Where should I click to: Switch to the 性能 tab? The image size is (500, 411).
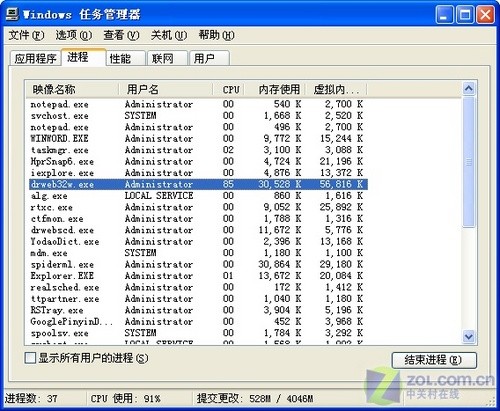click(126, 59)
